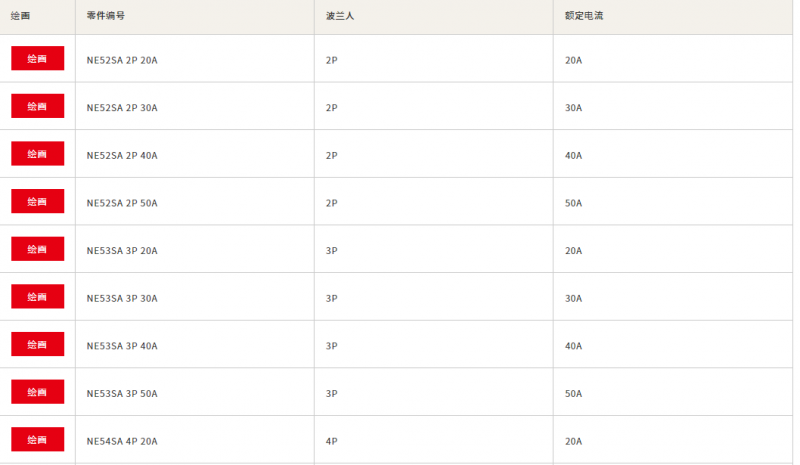Open drawing for NE53SA 3P 50A
The image size is (800, 465).
pyautogui.click(x=38, y=392)
